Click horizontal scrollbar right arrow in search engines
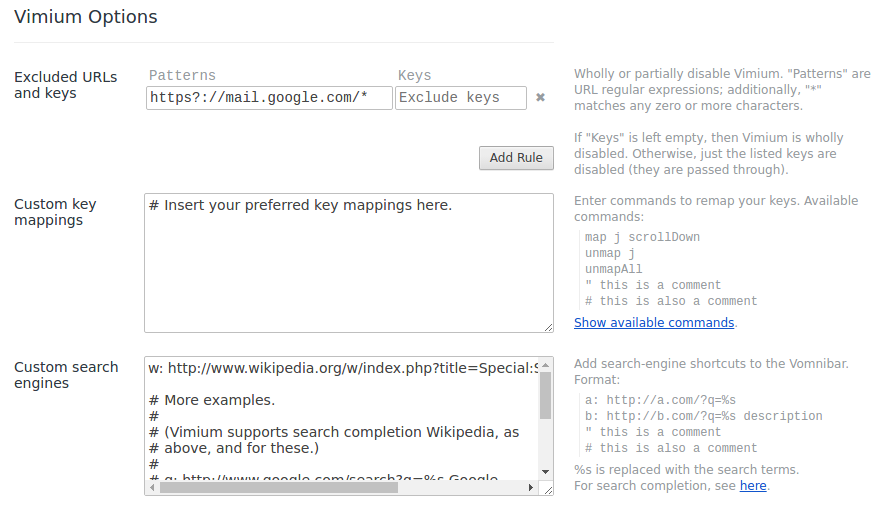 [x=531, y=487]
